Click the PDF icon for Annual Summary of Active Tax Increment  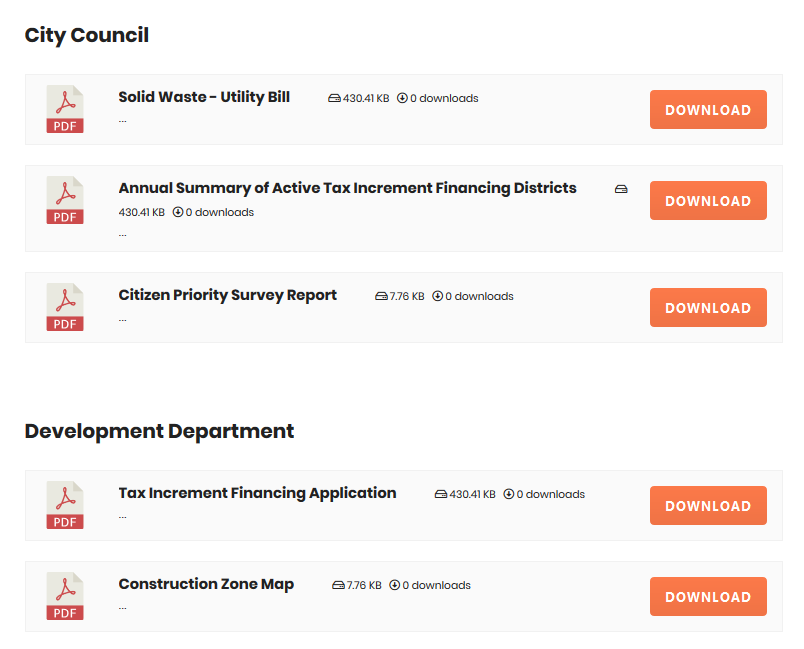tap(65, 200)
